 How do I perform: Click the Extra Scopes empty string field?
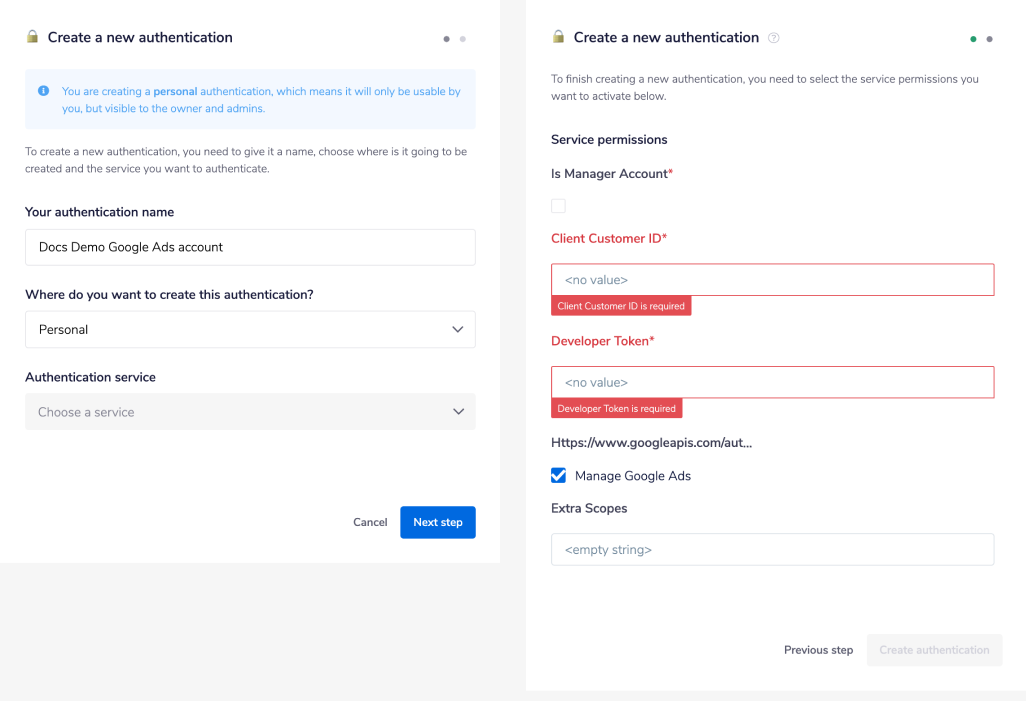772,549
